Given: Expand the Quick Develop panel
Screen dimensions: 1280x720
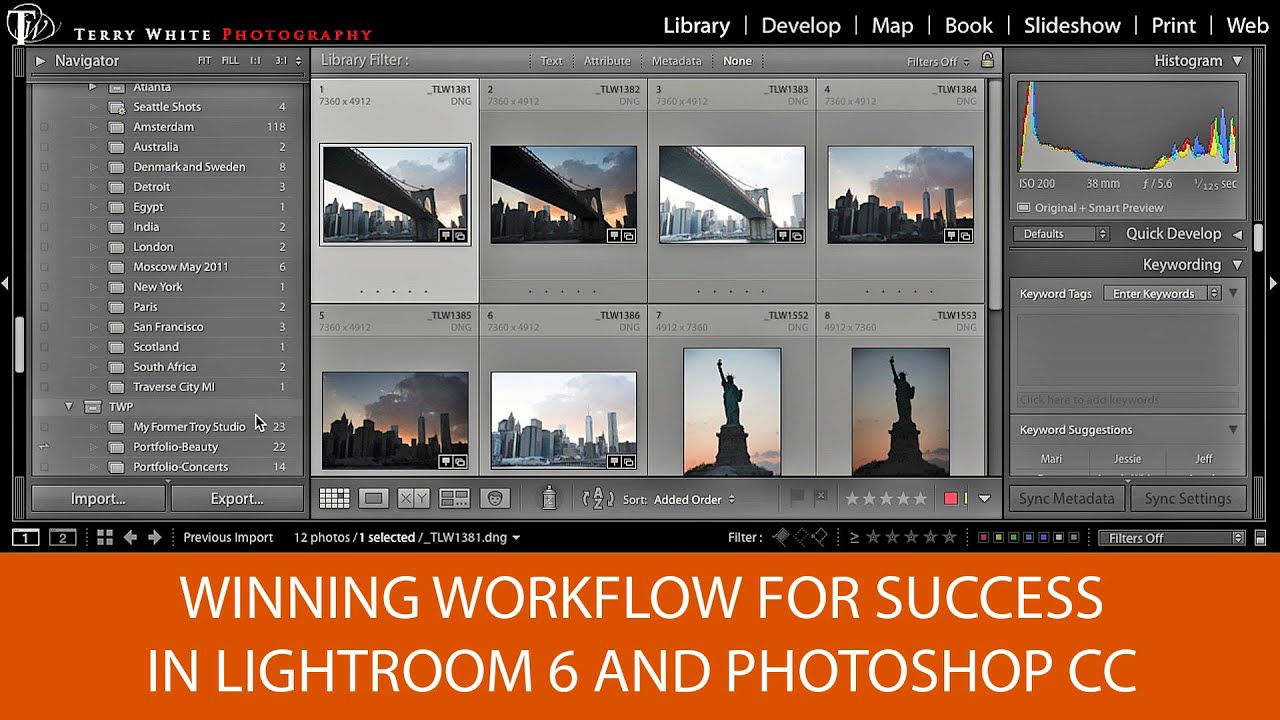Looking at the screenshot, I should click(x=1237, y=234).
